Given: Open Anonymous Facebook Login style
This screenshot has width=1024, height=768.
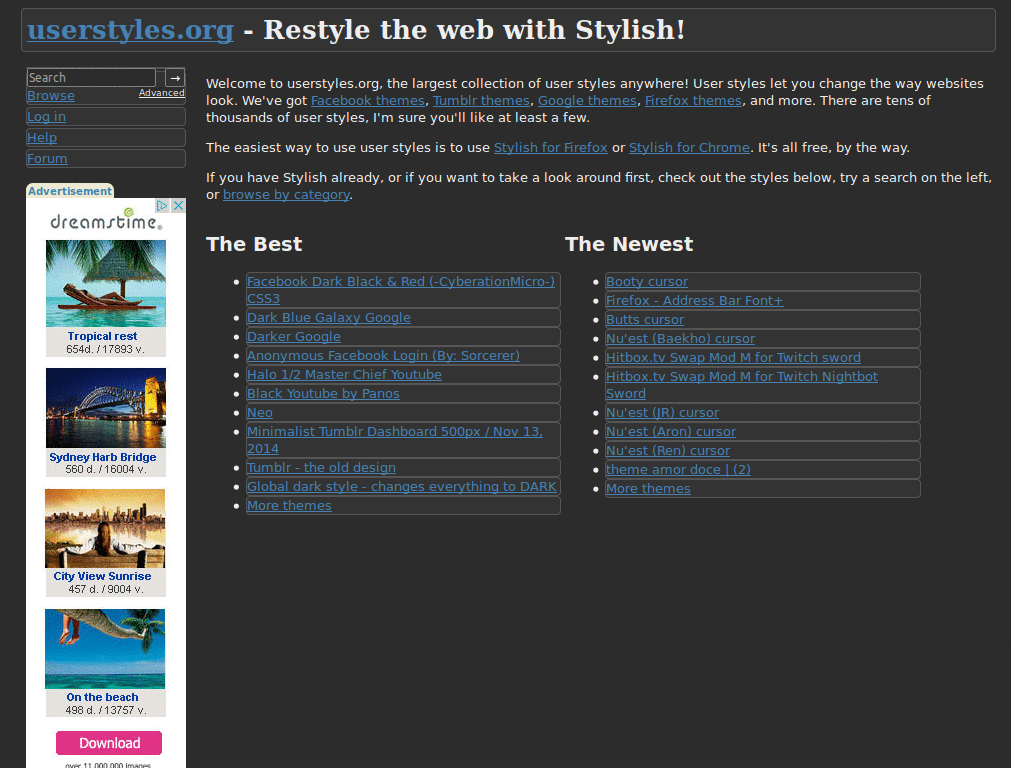Looking at the screenshot, I should (383, 355).
